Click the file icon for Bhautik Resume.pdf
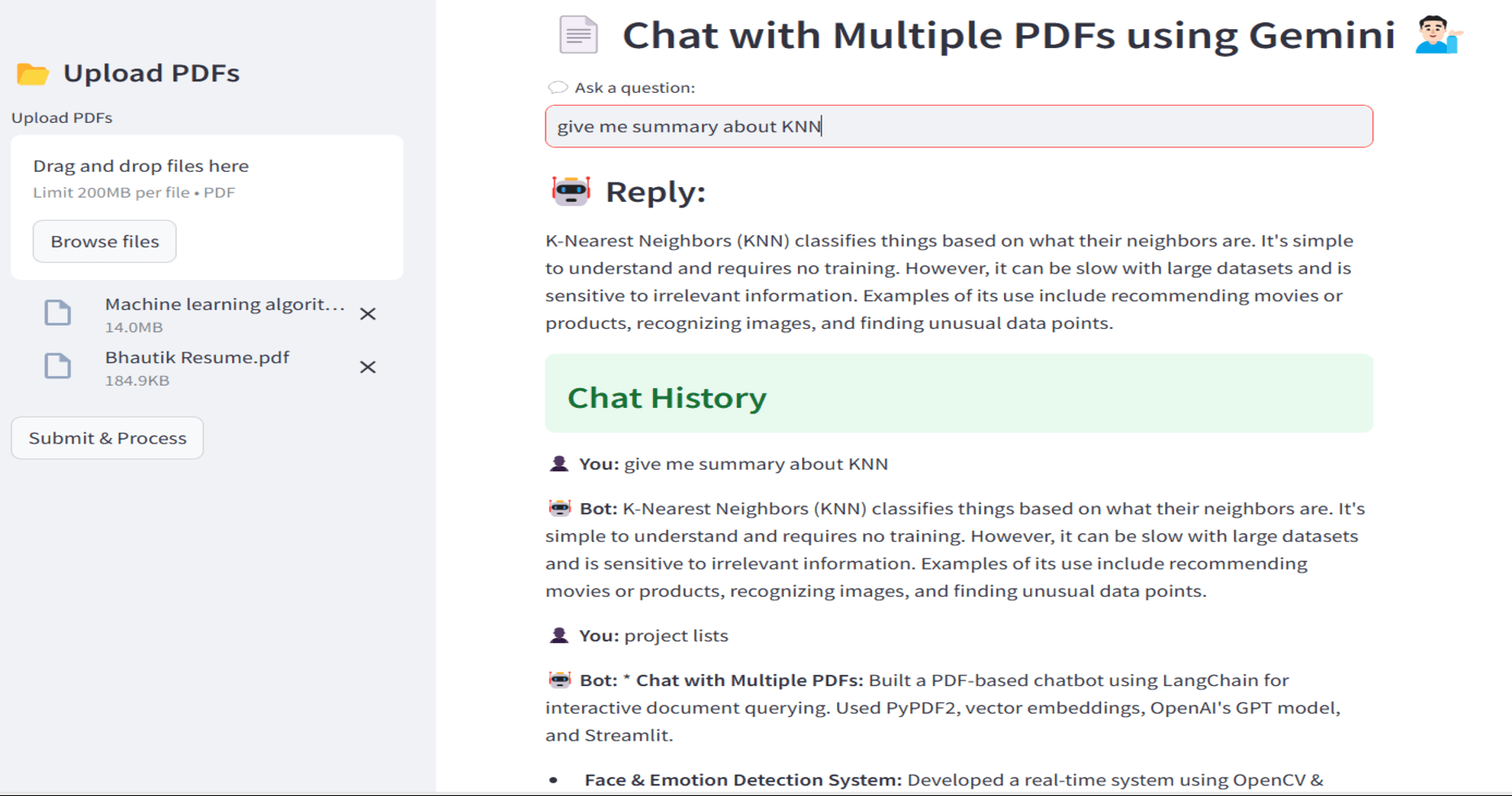The height and width of the screenshot is (796, 1512). (57, 366)
